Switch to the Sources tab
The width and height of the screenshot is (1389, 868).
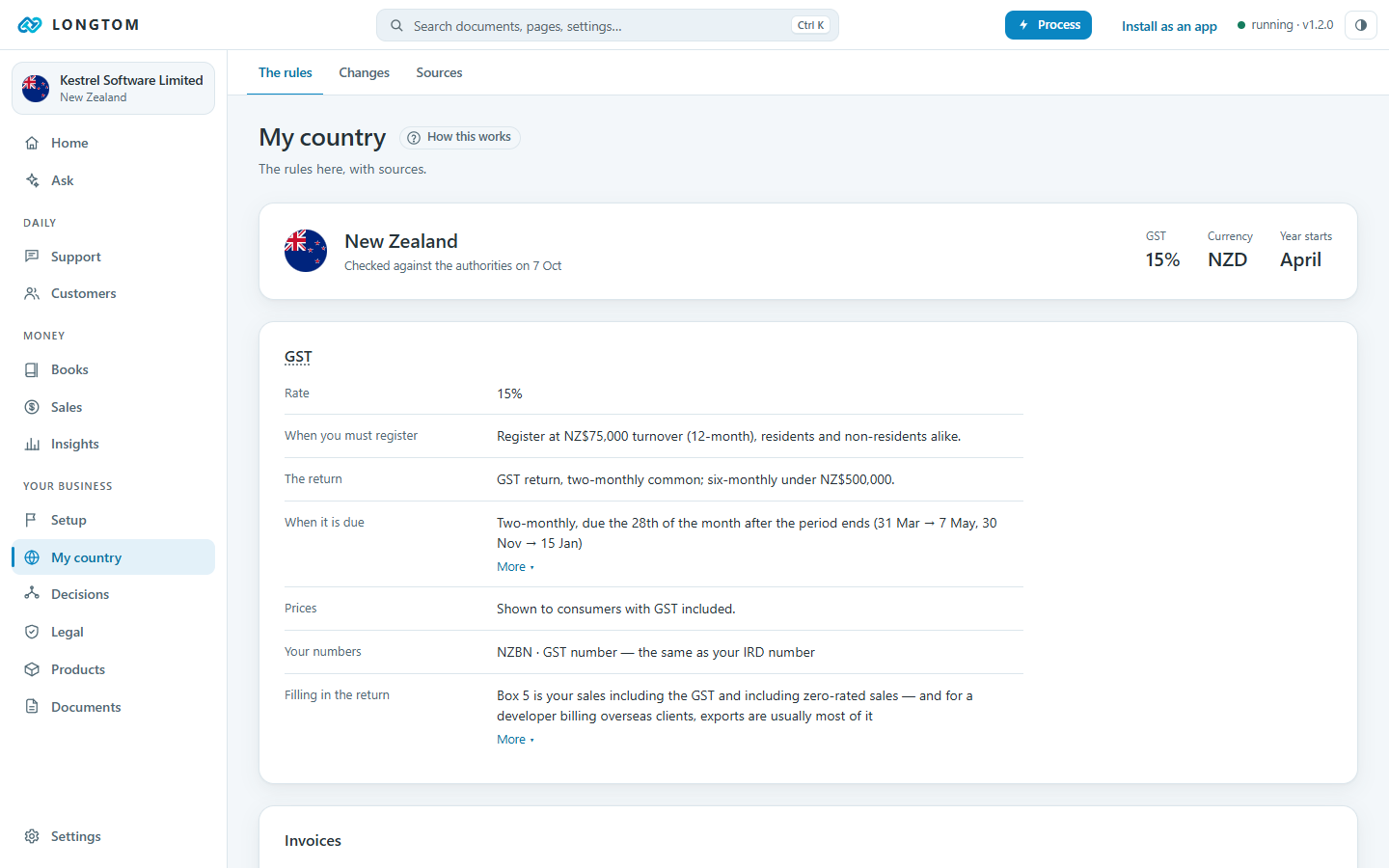(439, 72)
